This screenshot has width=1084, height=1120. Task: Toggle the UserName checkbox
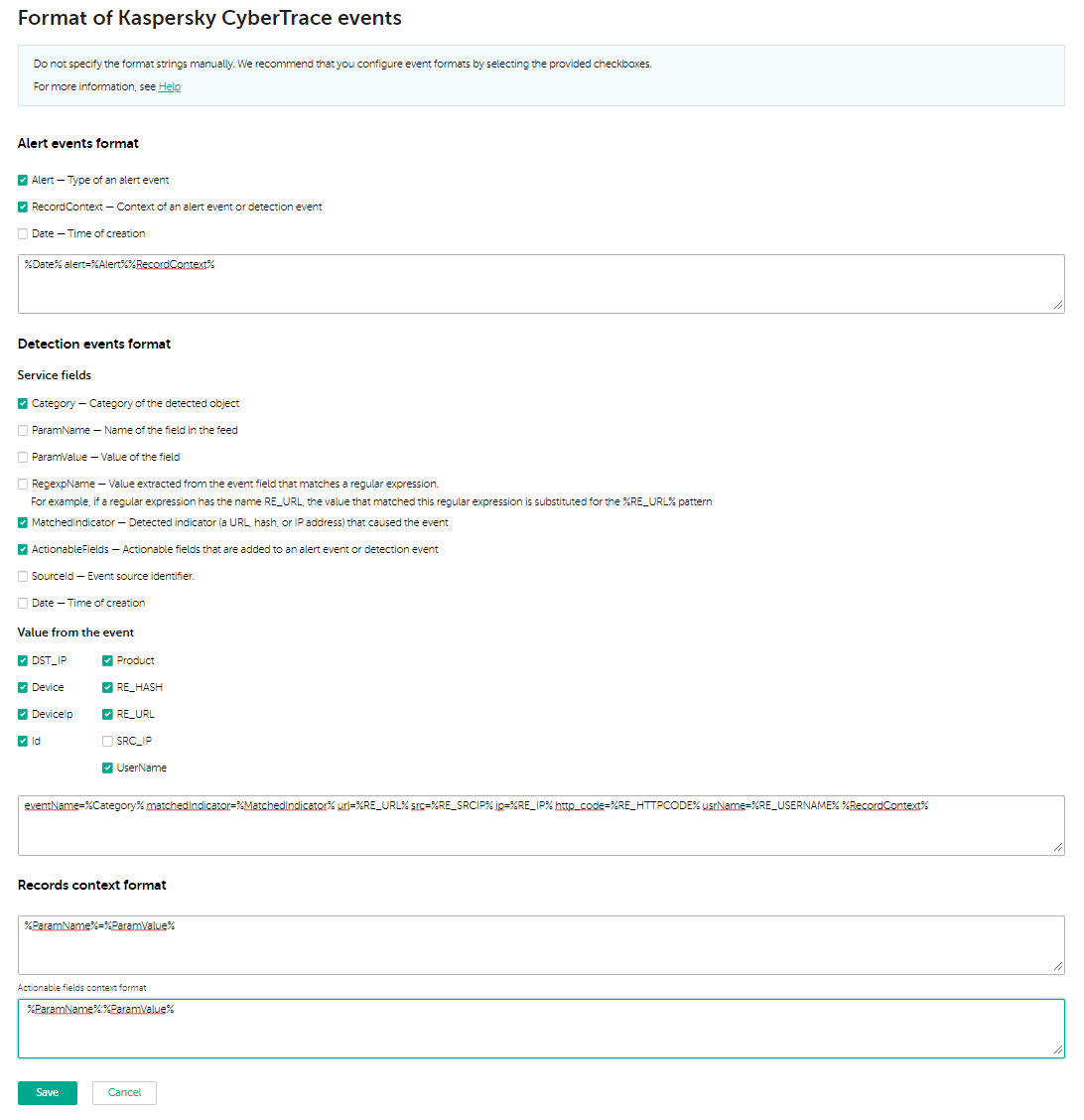point(107,769)
